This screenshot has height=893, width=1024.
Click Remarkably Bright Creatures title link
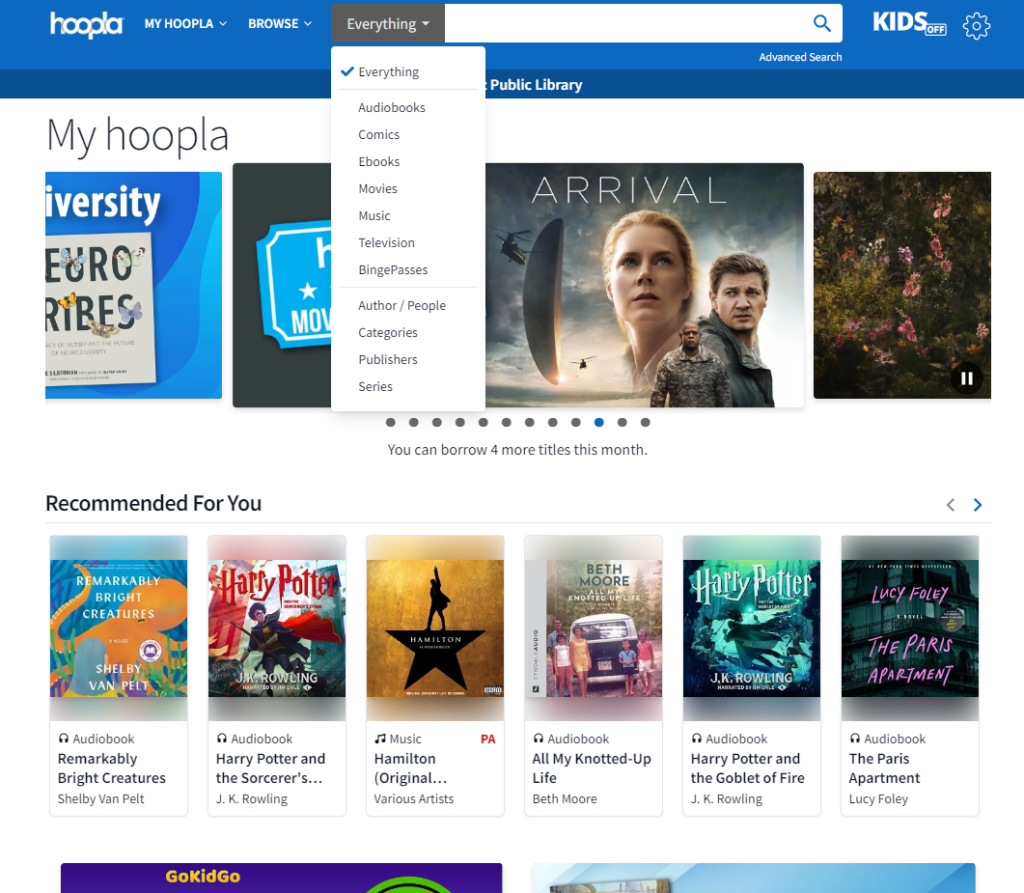pyautogui.click(x=112, y=768)
